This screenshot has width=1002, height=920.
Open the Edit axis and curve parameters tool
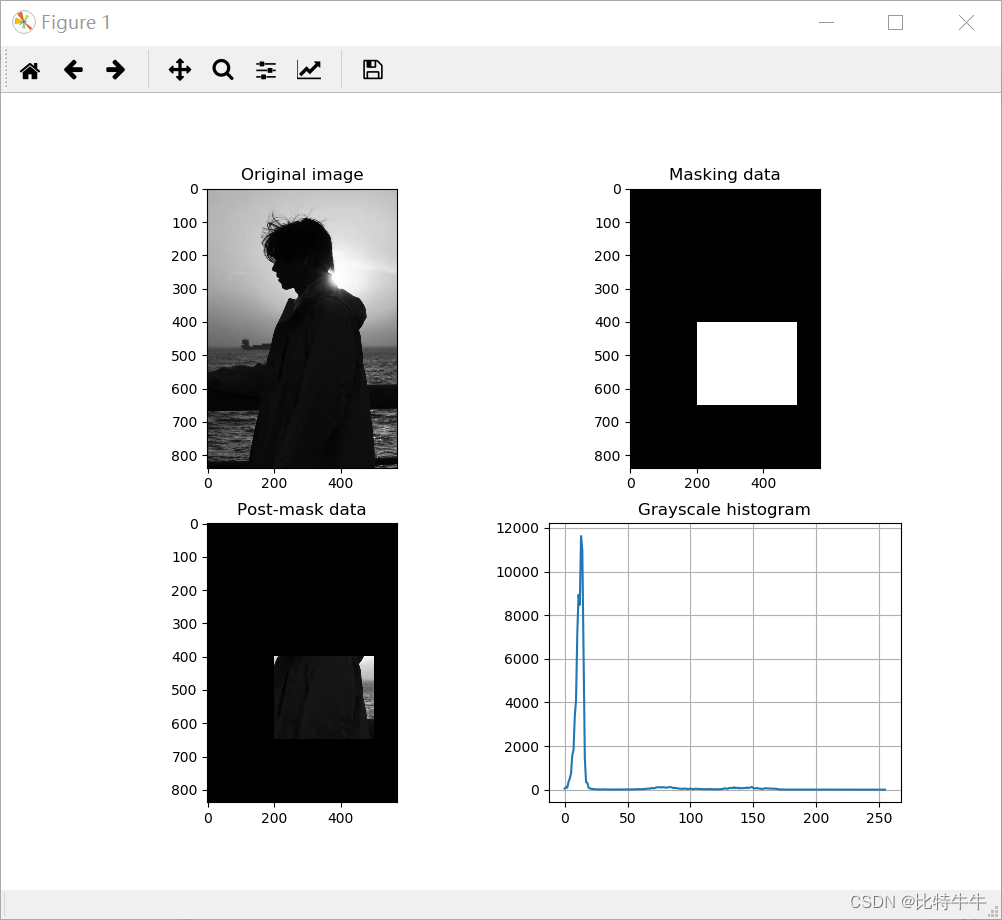[309, 70]
